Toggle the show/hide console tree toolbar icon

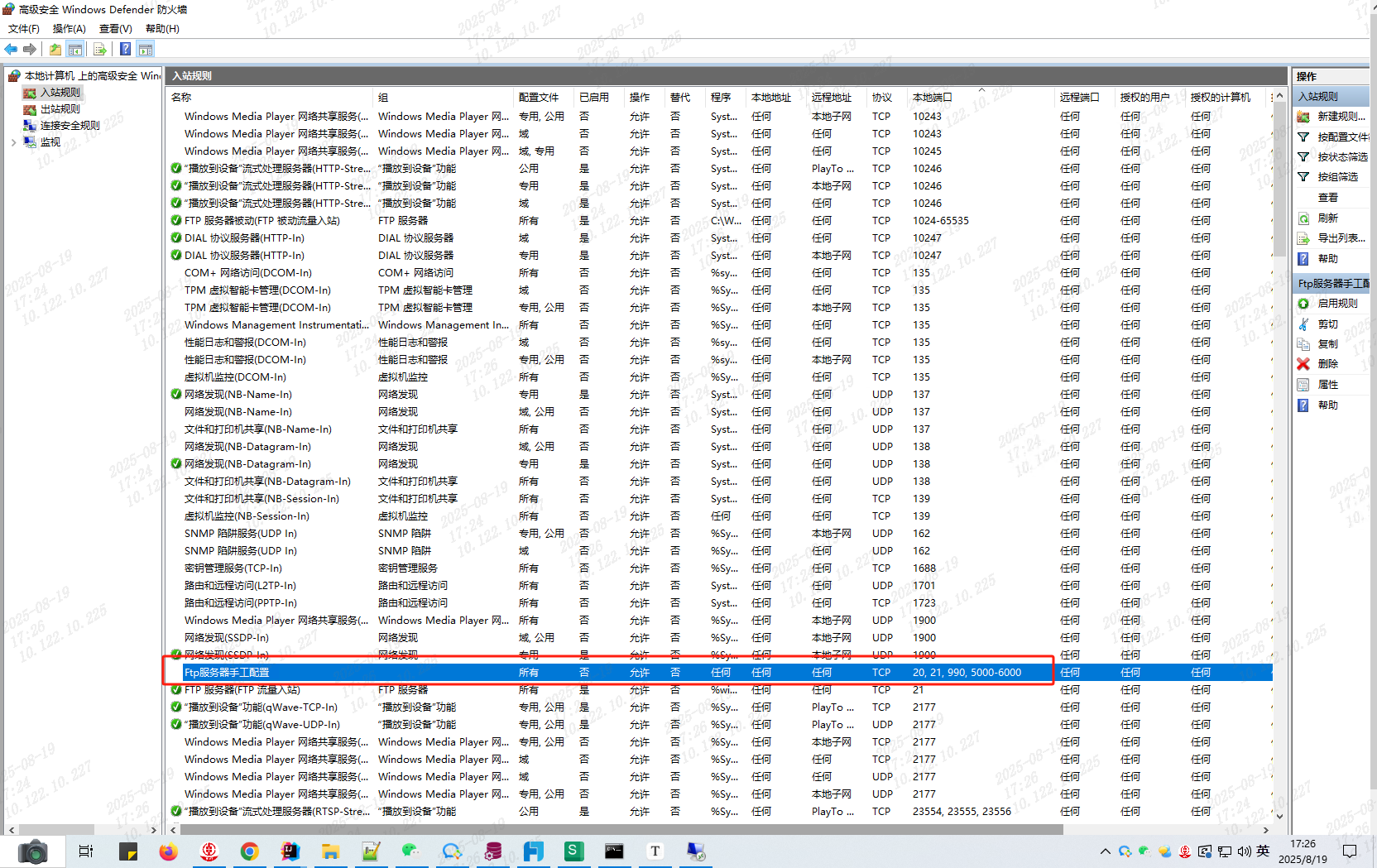(x=75, y=50)
